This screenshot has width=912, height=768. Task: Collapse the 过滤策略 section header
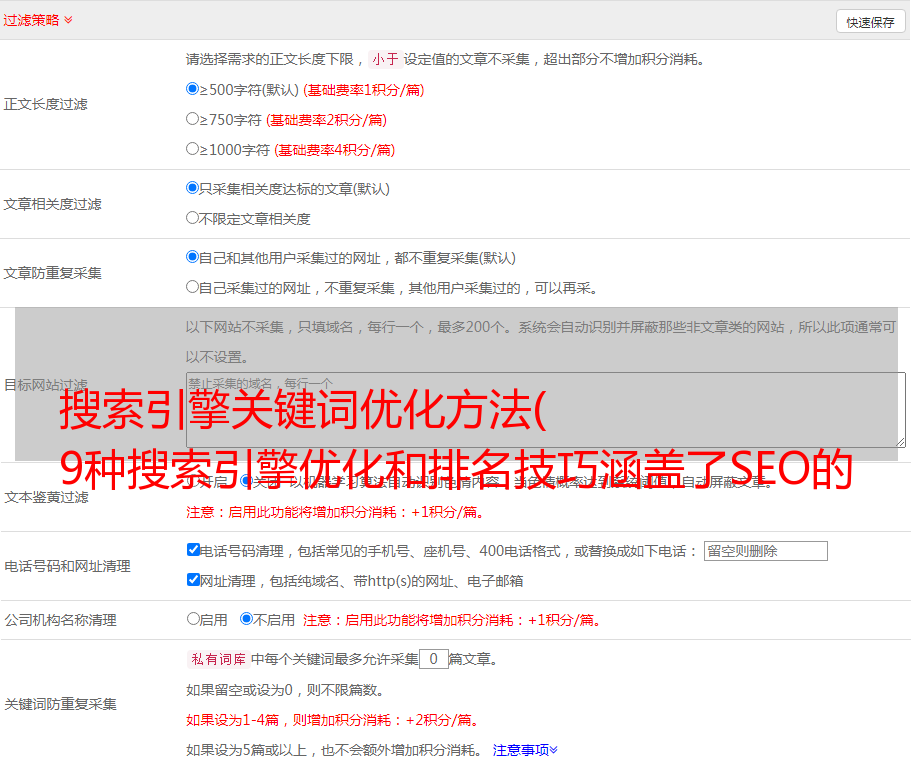point(38,20)
